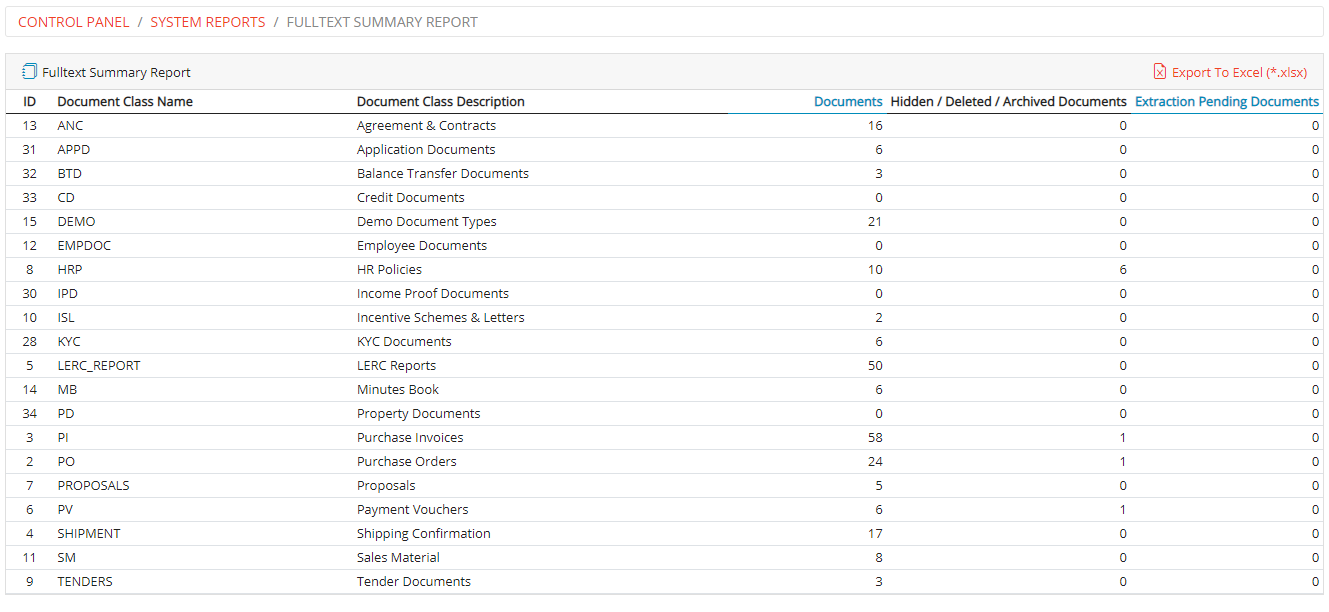Click document count 50 for LERC Reports
The width and height of the screenshot is (1329, 612).
875,366
